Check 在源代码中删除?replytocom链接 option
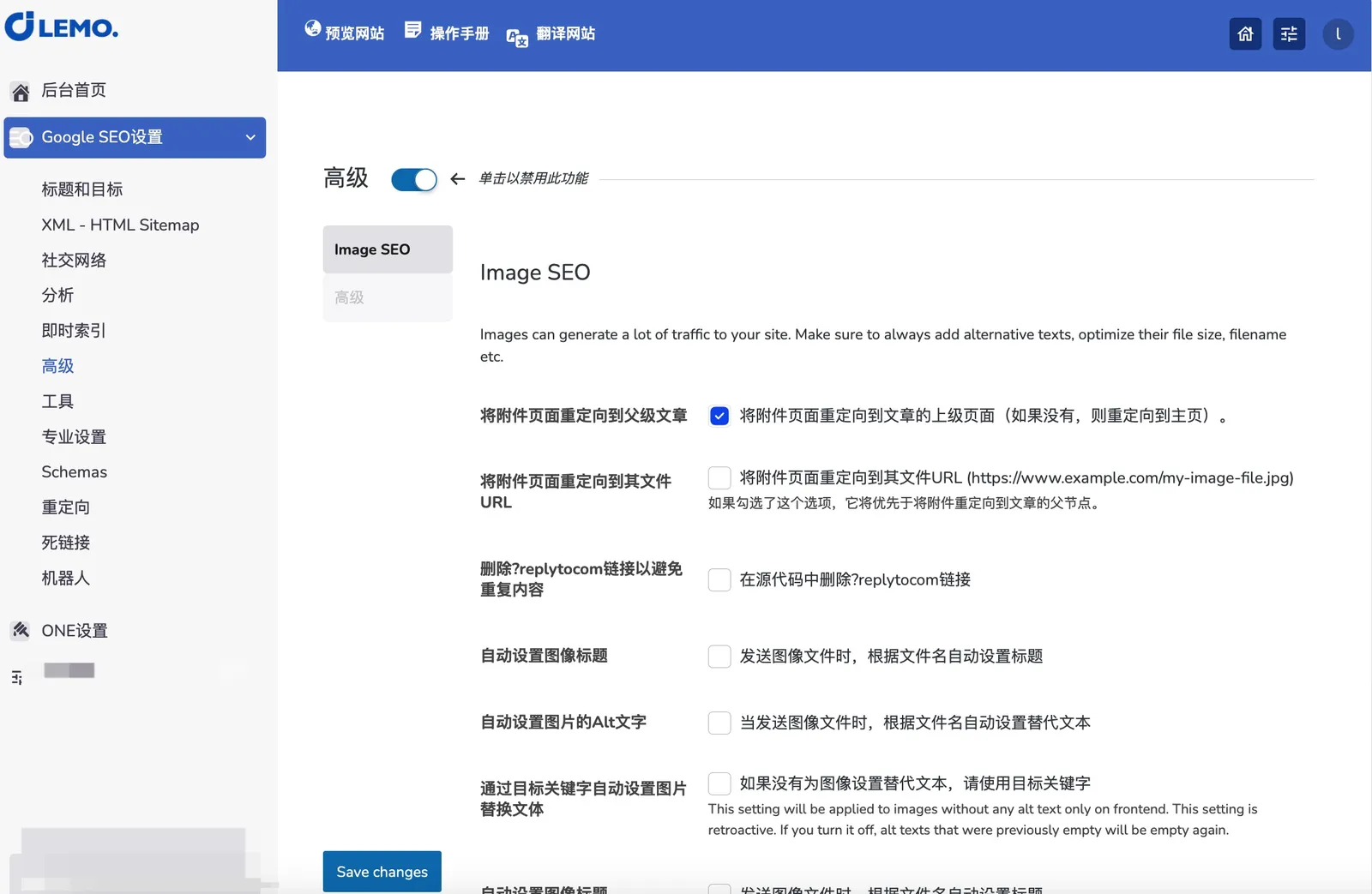Screen dimensions: 1372x894 pyautogui.click(x=719, y=580)
